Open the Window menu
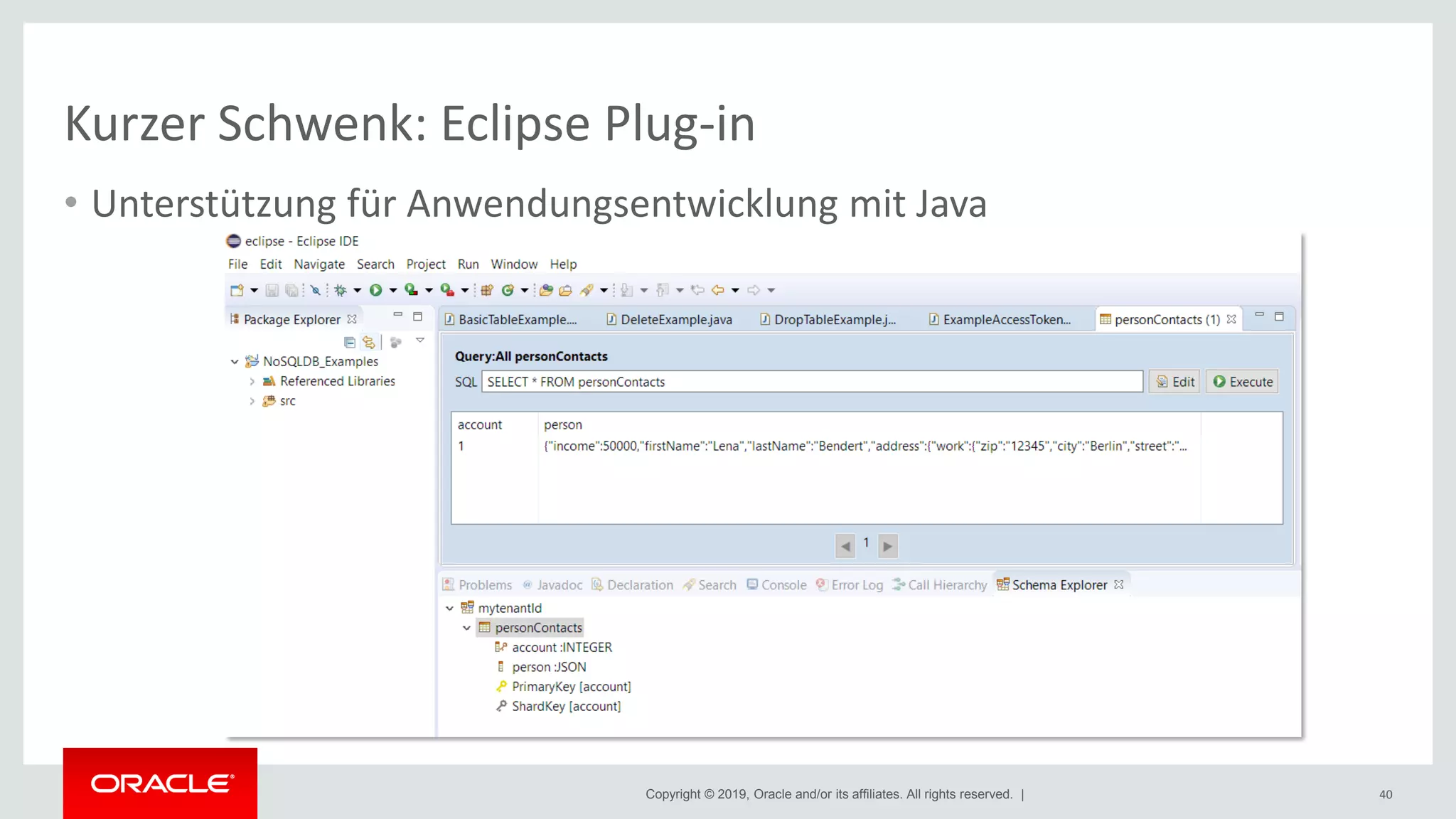1456x819 pixels. pos(514,264)
